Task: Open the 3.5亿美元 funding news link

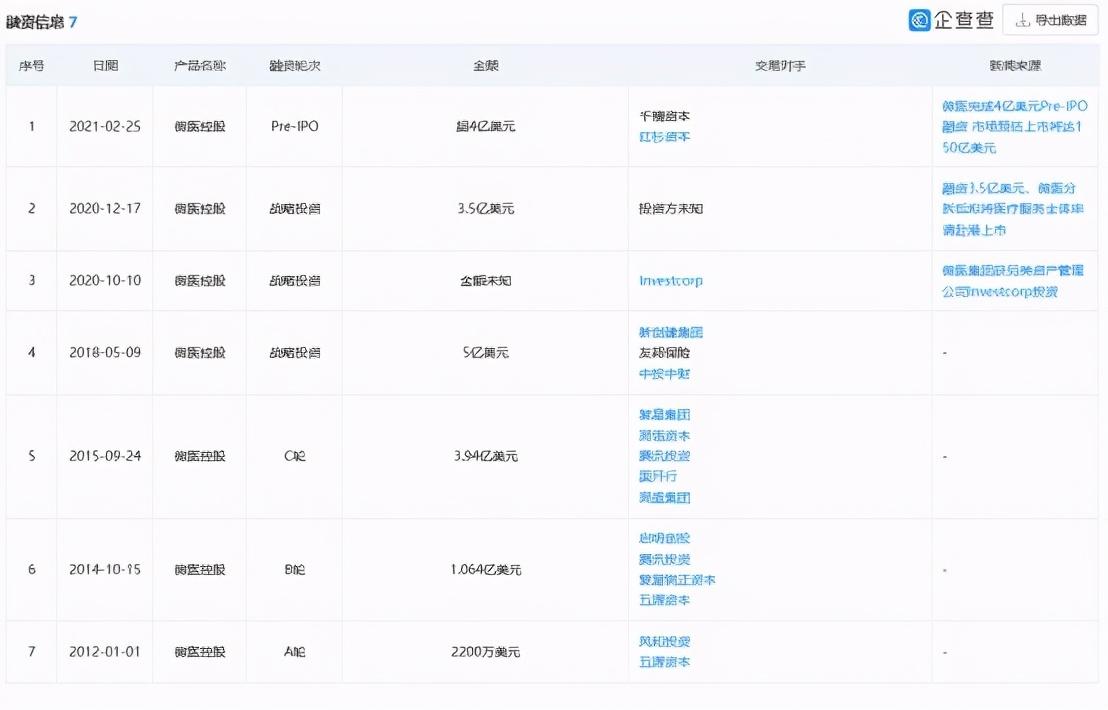Action: pos(1014,209)
